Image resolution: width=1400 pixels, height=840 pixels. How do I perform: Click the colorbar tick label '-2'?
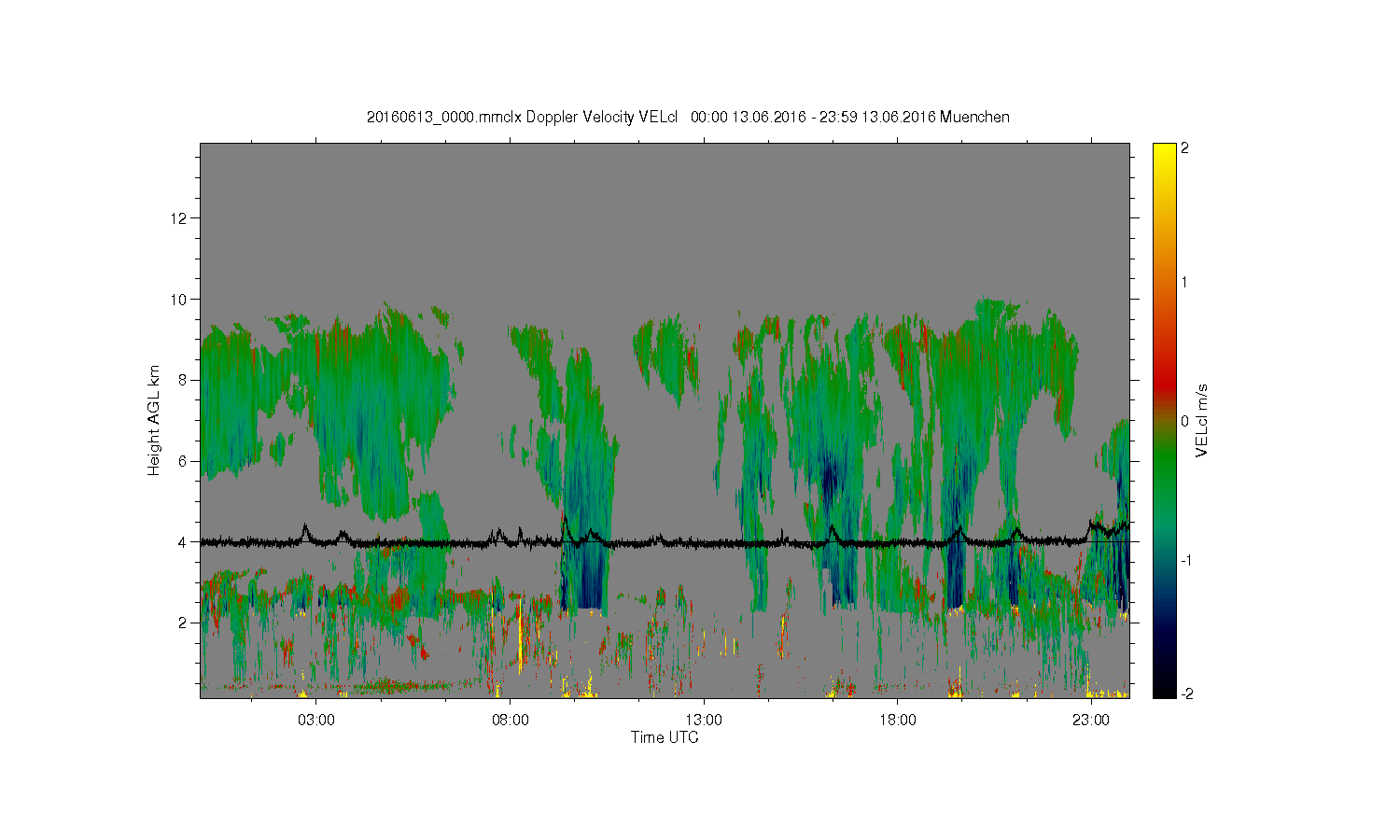point(1188,693)
